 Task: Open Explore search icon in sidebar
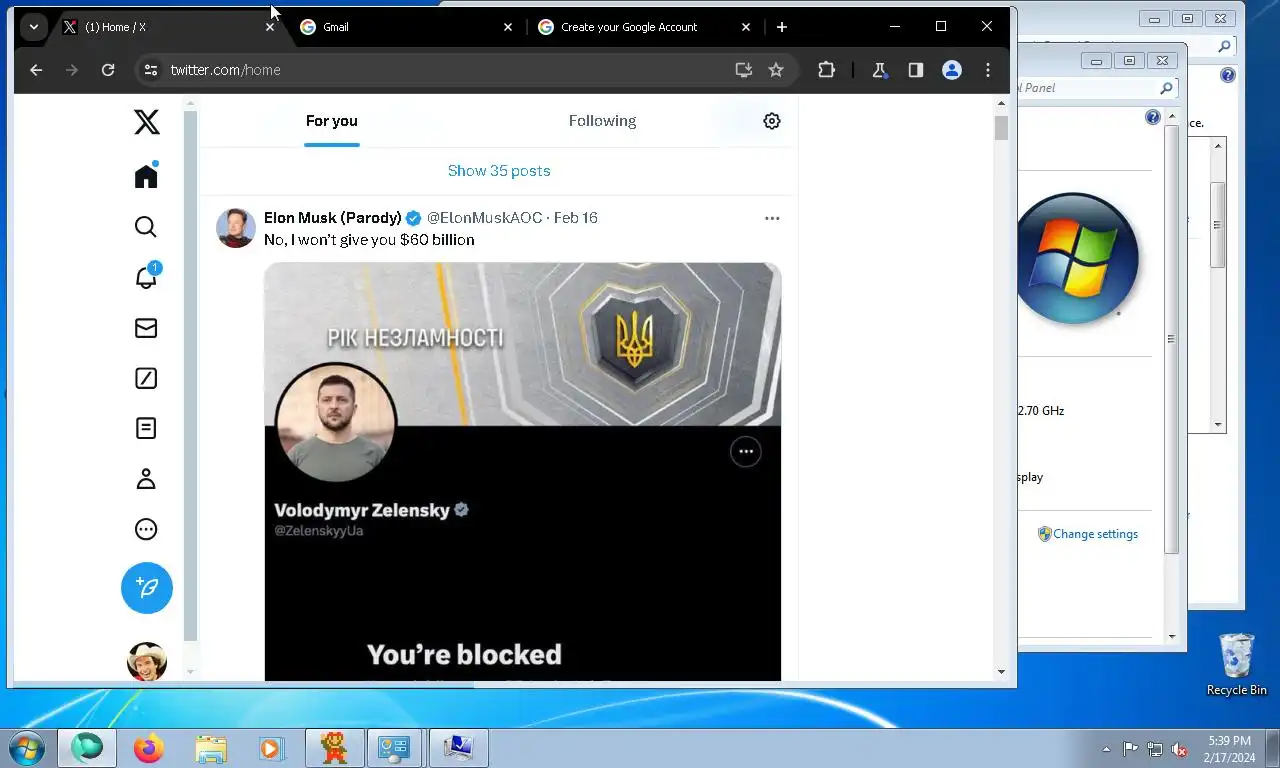point(146,227)
